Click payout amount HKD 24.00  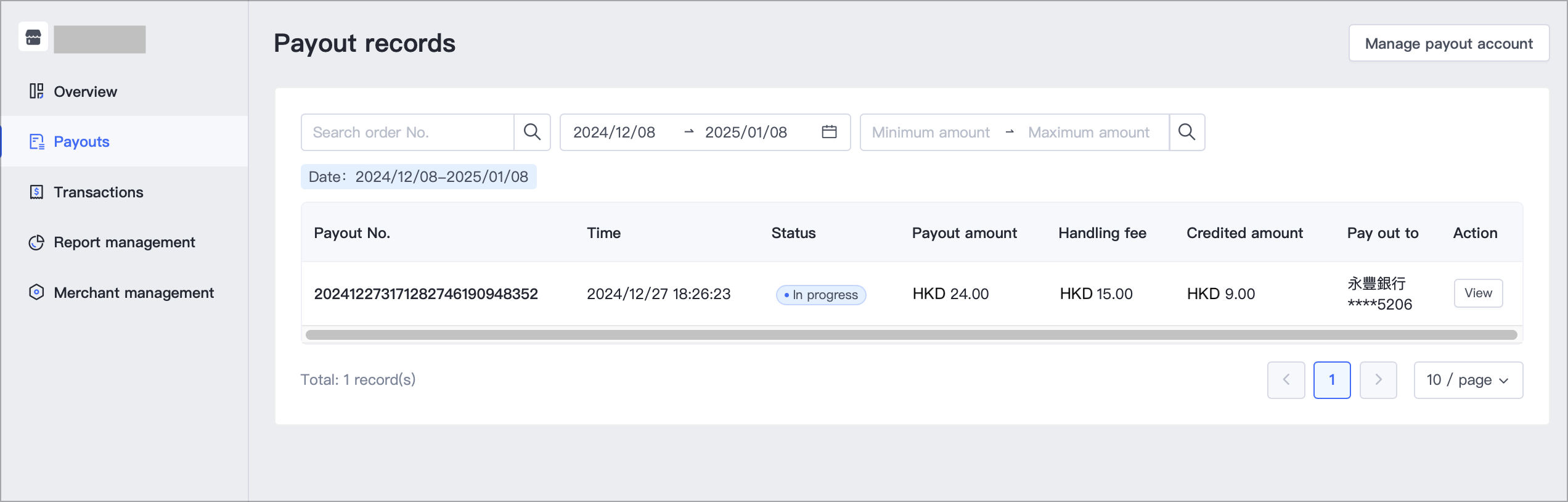[x=950, y=294]
